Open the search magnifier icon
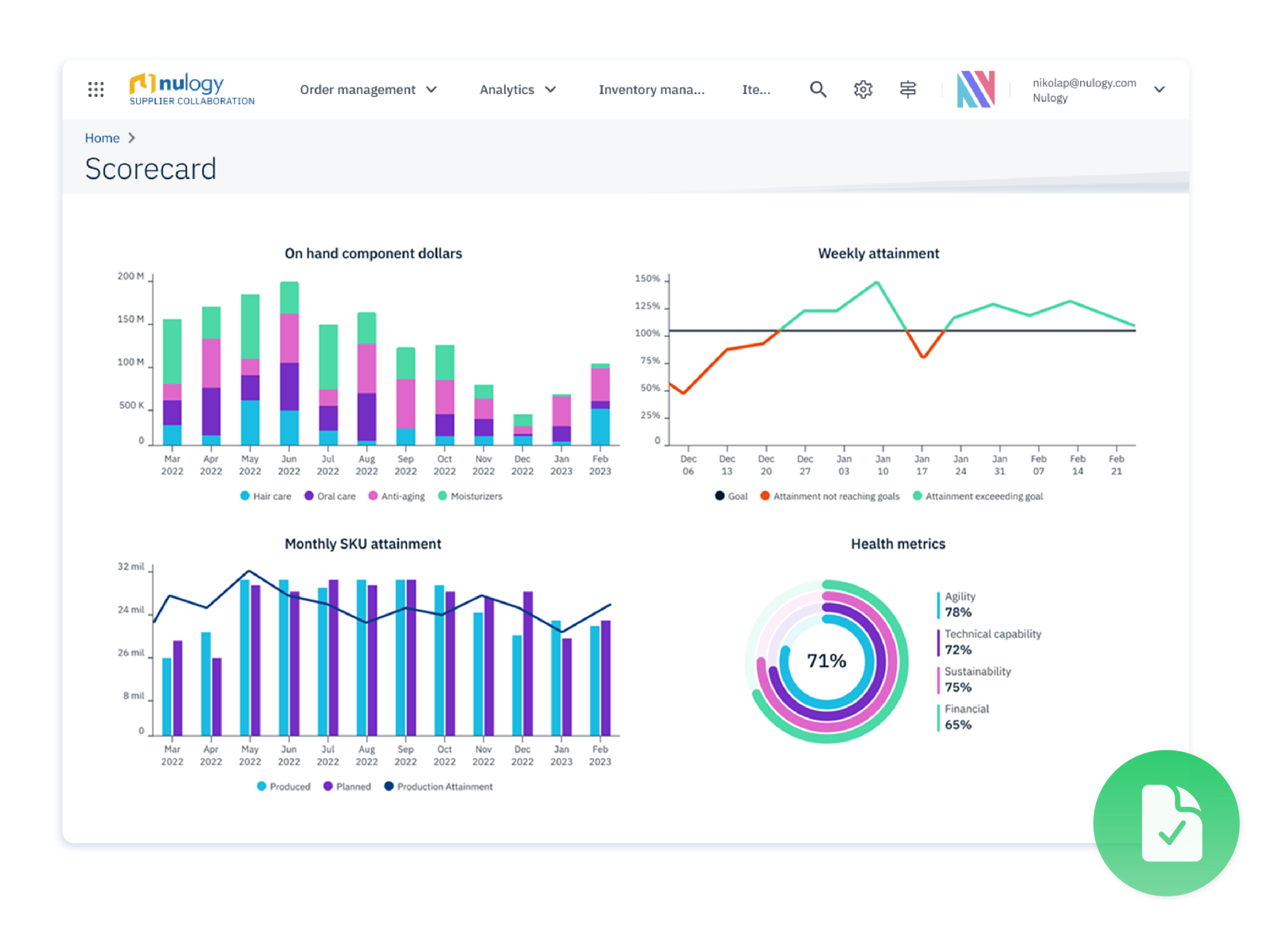Viewport: 1288px width, 939px height. coord(818,89)
